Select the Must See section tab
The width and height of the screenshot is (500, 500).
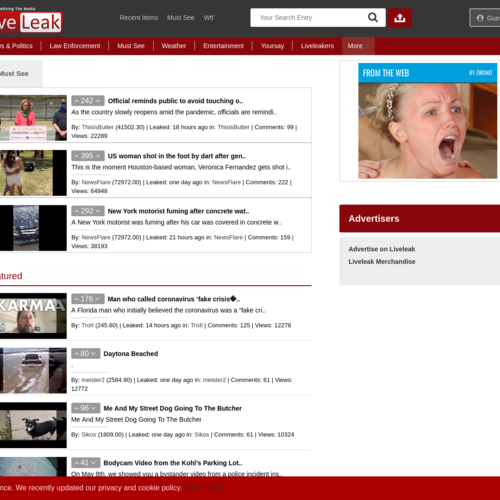[21, 74]
